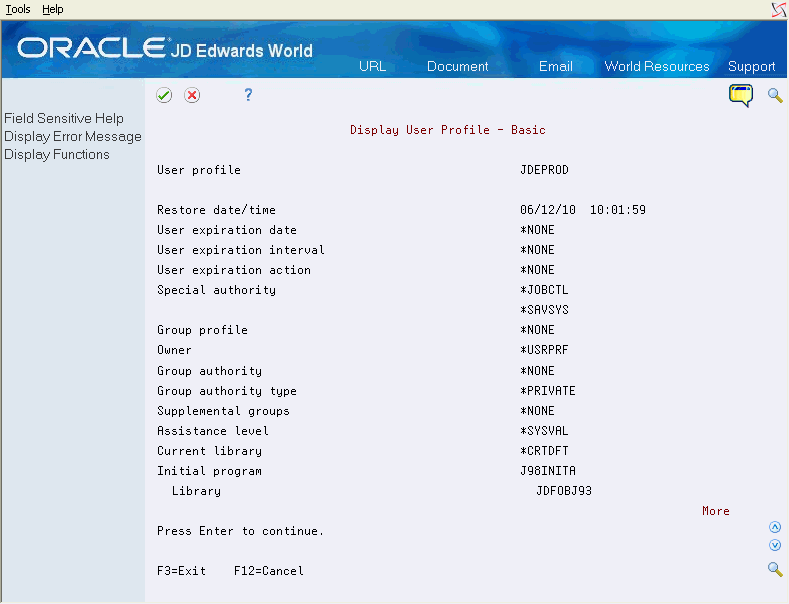Click the *JOBCTL special authority value

(x=544, y=290)
